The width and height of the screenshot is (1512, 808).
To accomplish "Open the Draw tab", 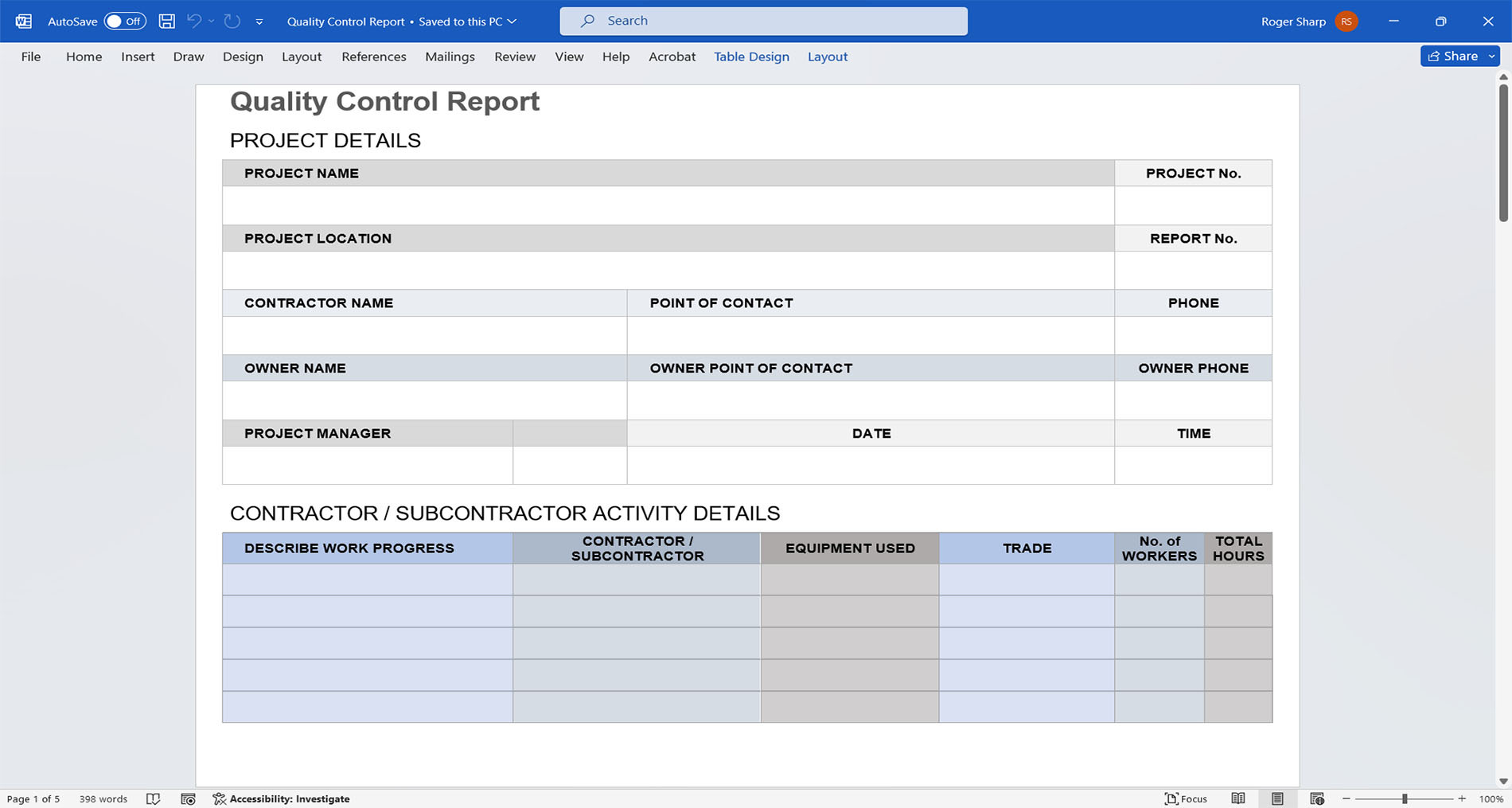I will (x=189, y=57).
